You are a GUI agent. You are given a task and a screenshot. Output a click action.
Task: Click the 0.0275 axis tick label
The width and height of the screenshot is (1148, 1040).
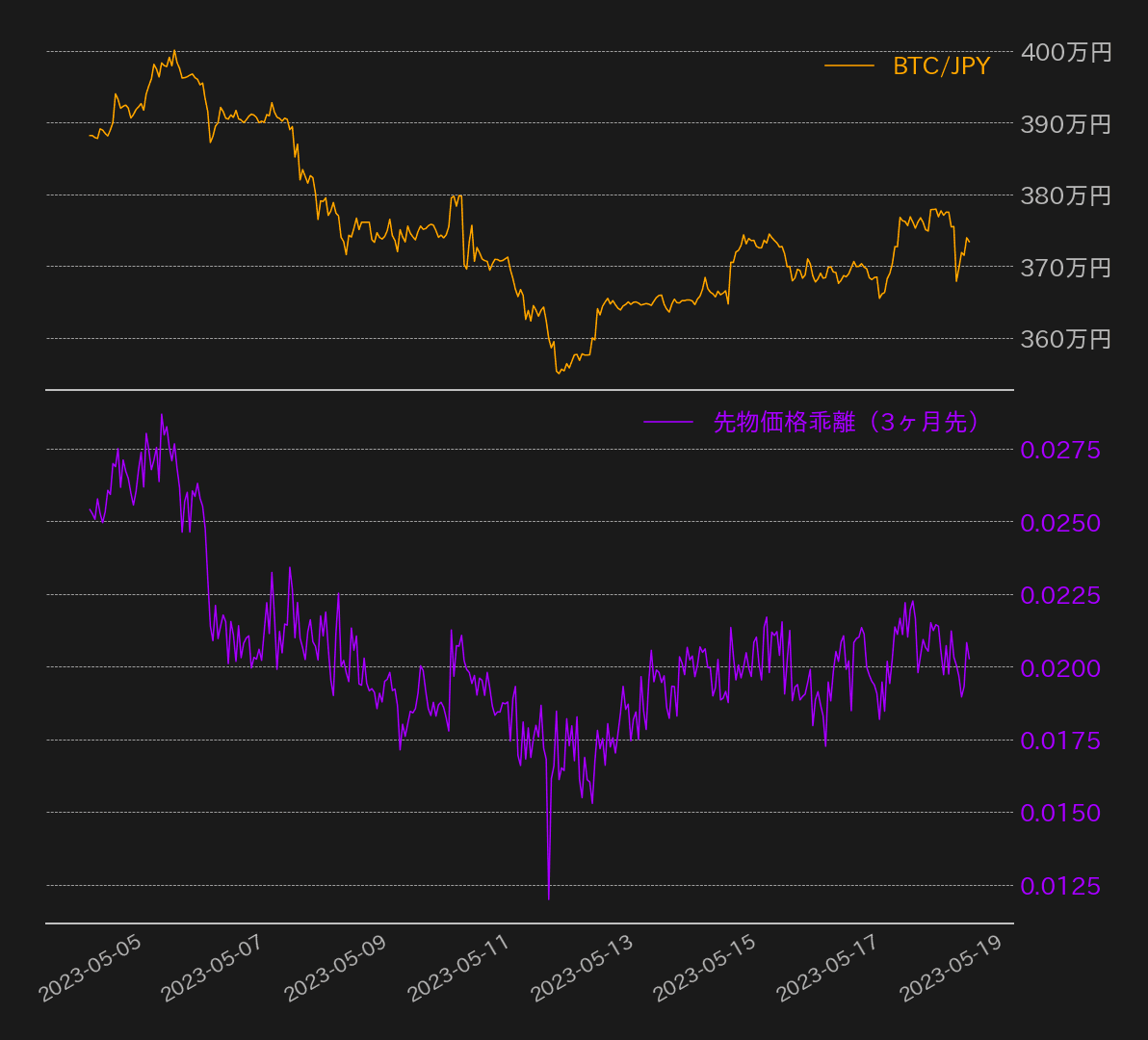[x=1060, y=450]
